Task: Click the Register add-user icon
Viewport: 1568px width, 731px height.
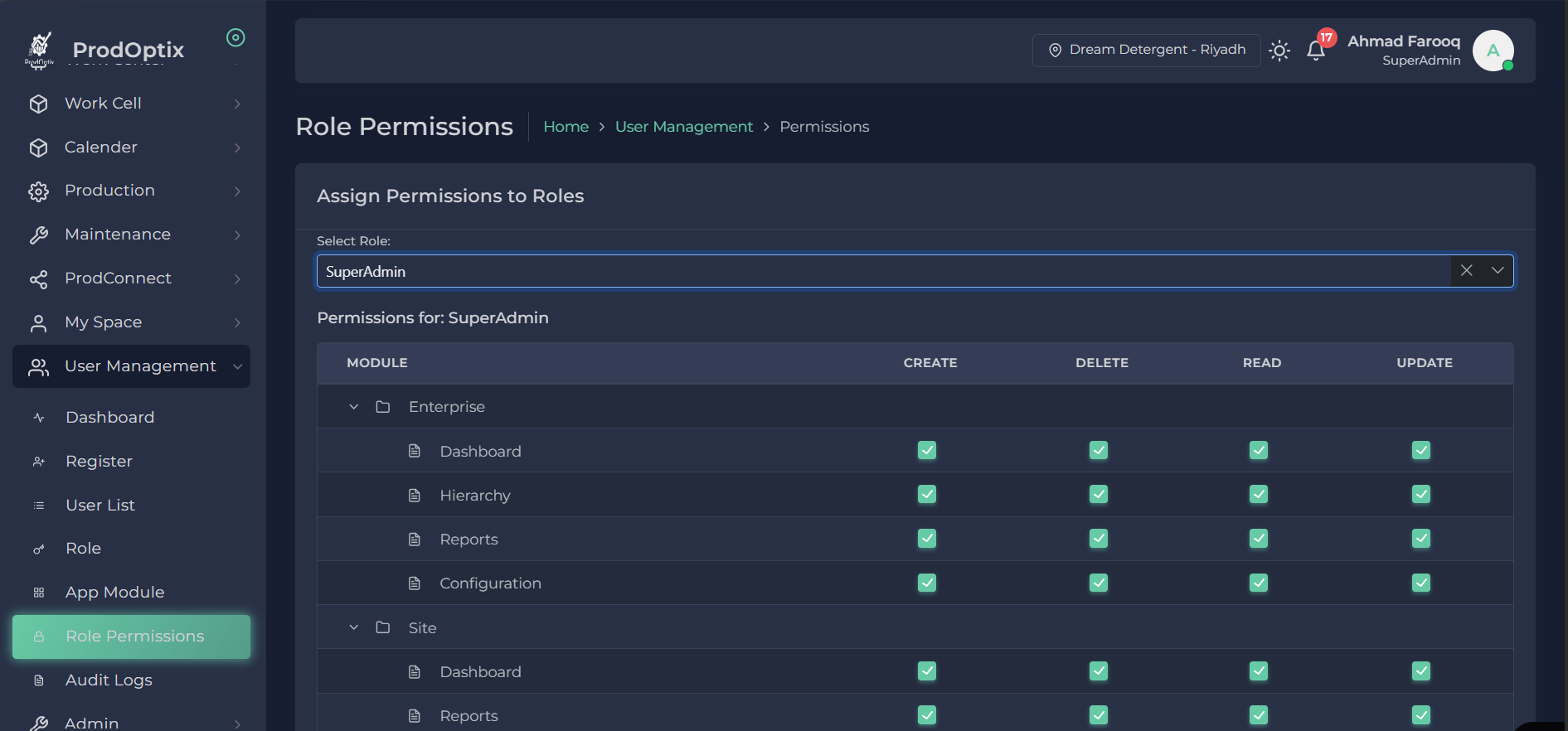Action: point(38,462)
